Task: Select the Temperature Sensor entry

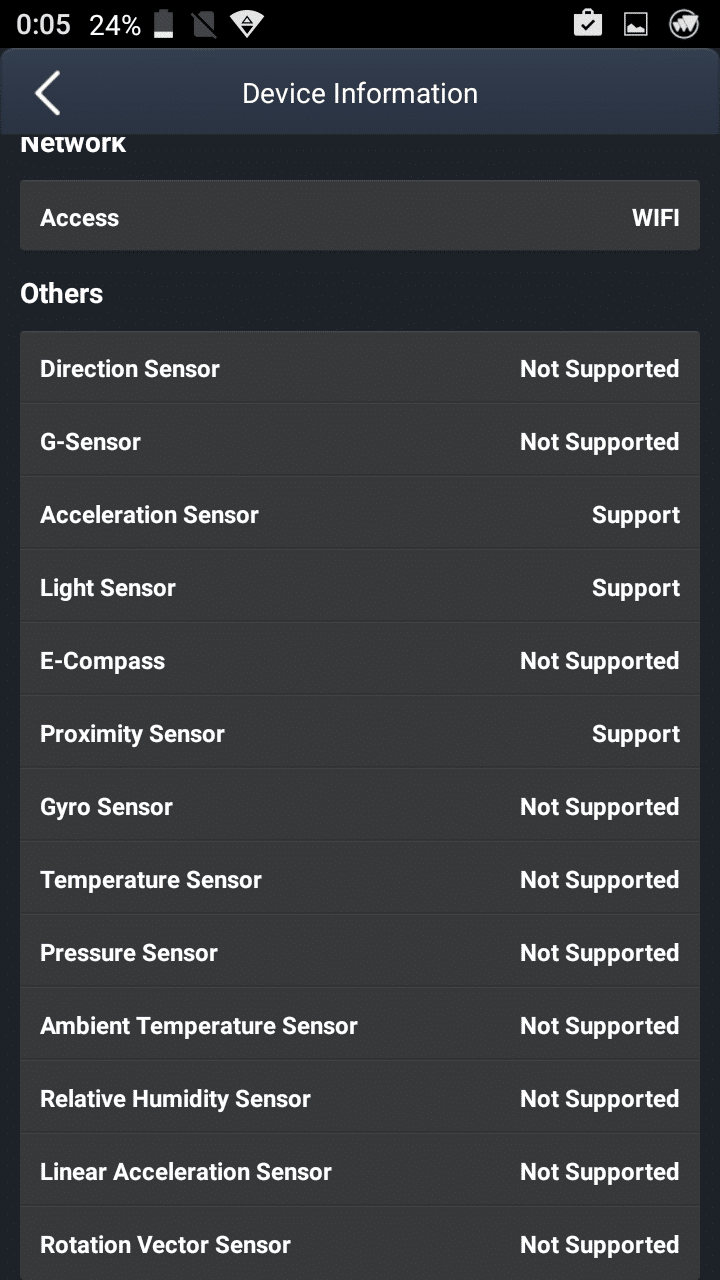Action: click(x=360, y=880)
